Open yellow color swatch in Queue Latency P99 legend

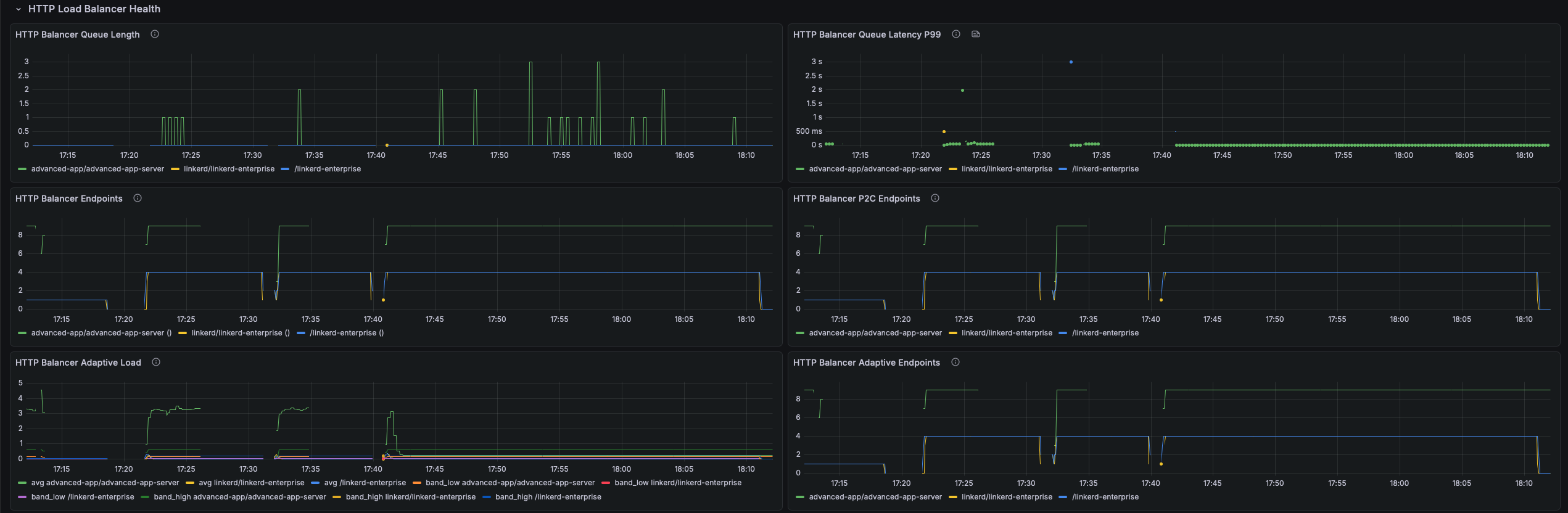point(953,169)
